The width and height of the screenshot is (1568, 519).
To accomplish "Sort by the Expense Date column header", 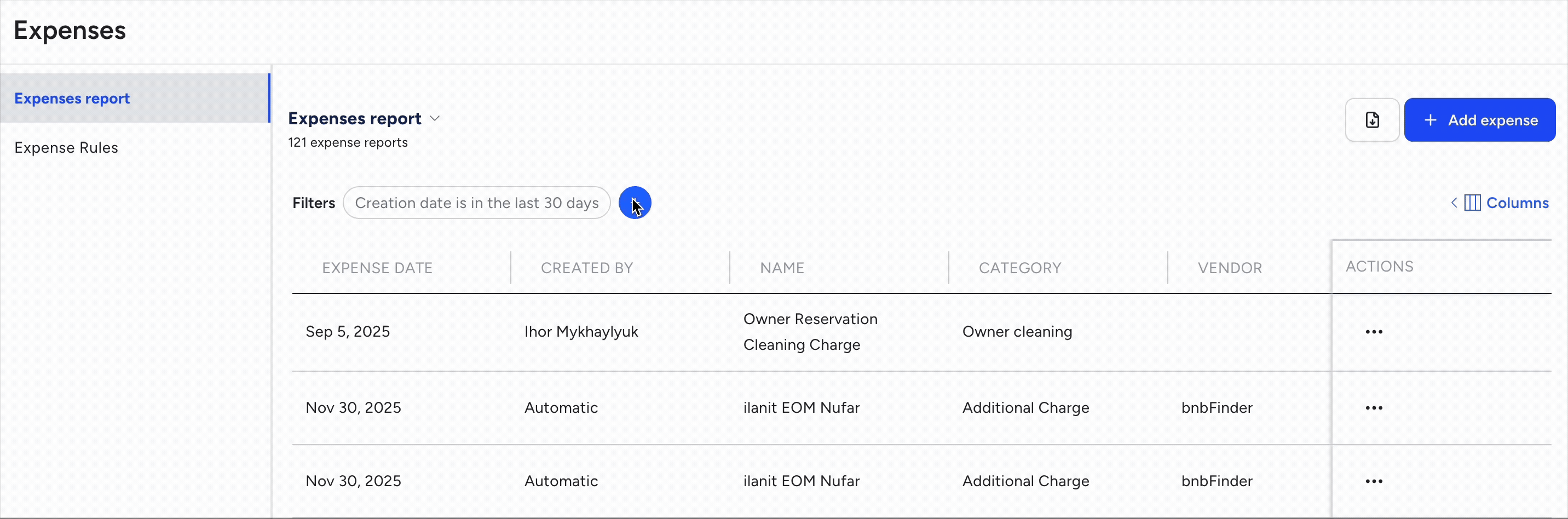I will click(377, 268).
